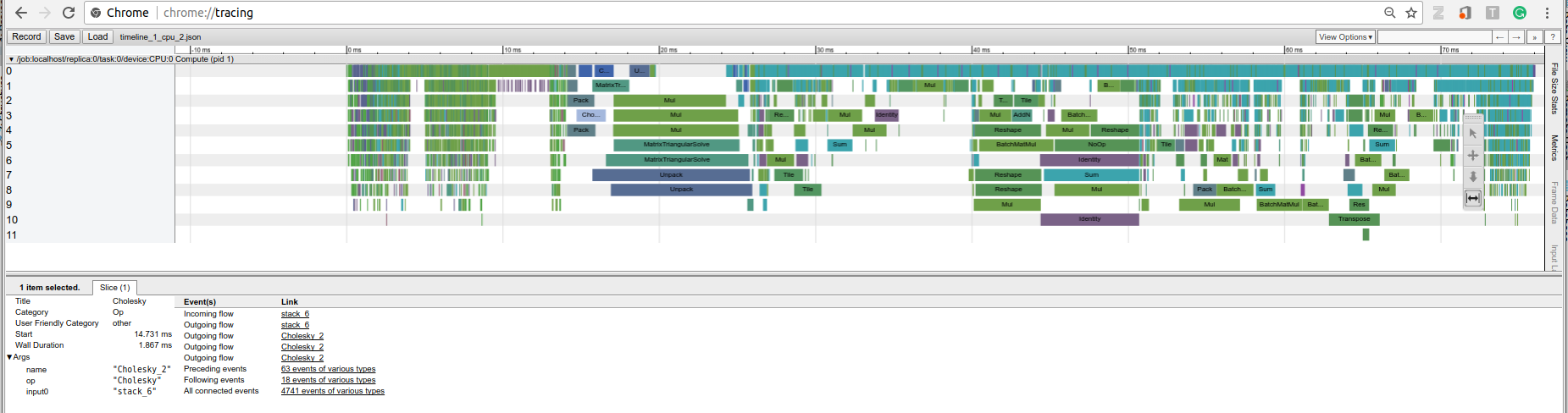Select the Slice (1) tab

point(115,288)
